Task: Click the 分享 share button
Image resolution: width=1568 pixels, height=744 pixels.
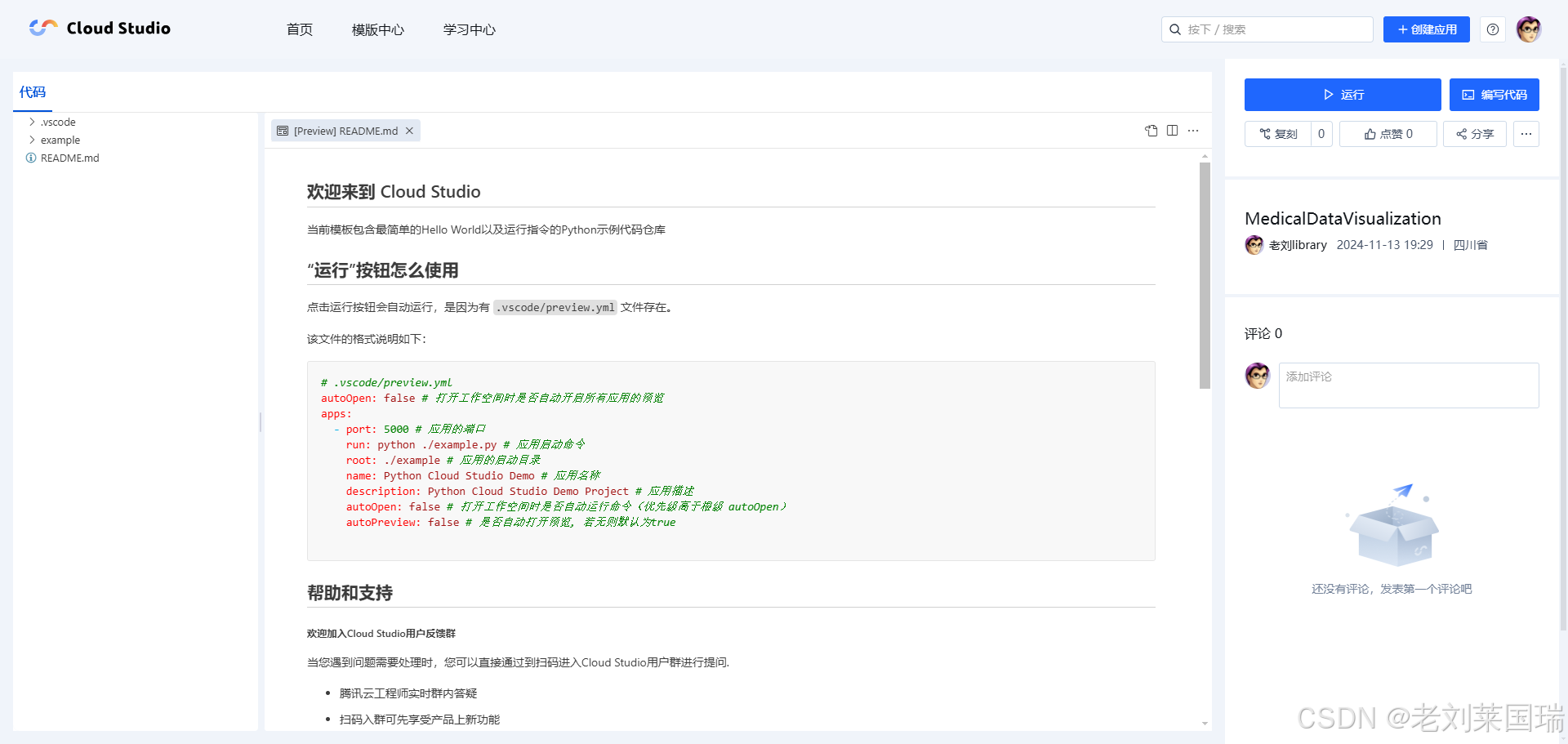Action: pyautogui.click(x=1475, y=134)
